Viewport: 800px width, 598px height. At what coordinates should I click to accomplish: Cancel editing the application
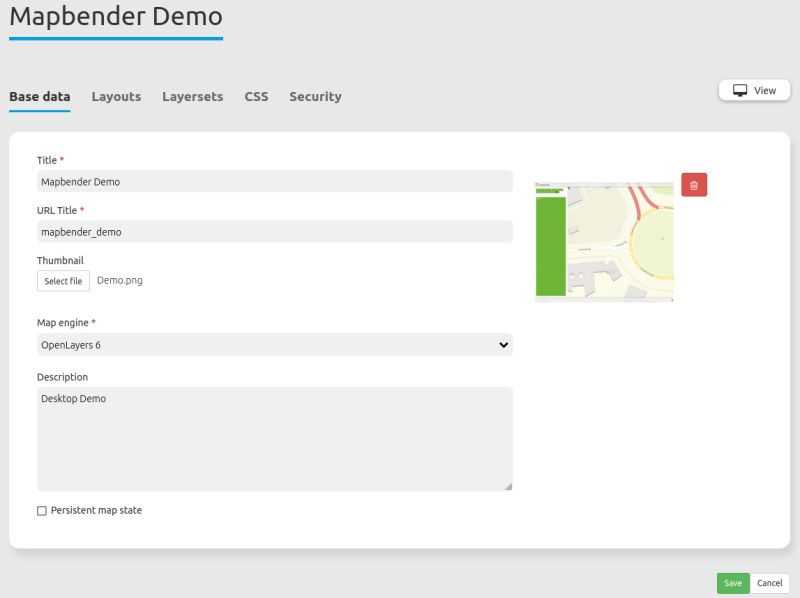pos(769,583)
